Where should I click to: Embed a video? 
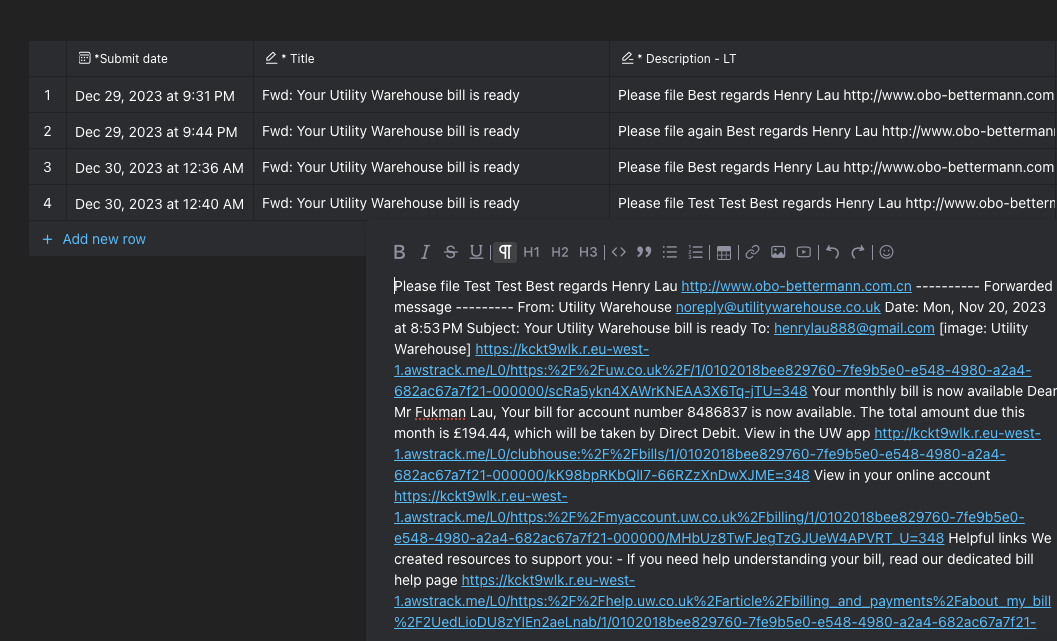click(804, 252)
